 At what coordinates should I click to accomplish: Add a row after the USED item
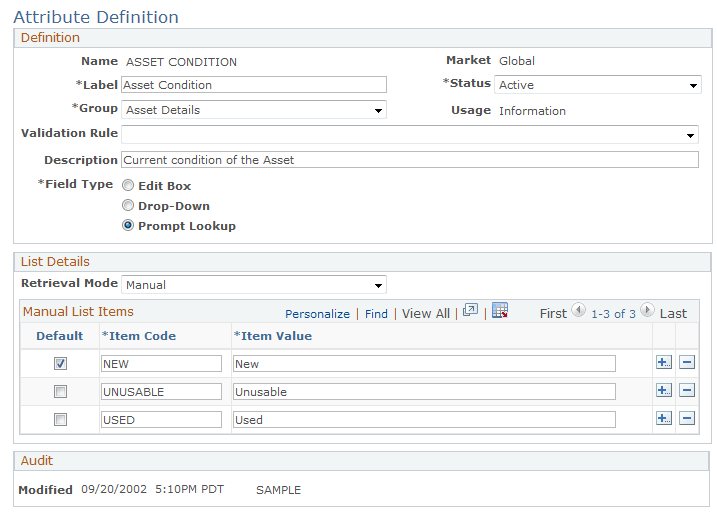(663, 418)
